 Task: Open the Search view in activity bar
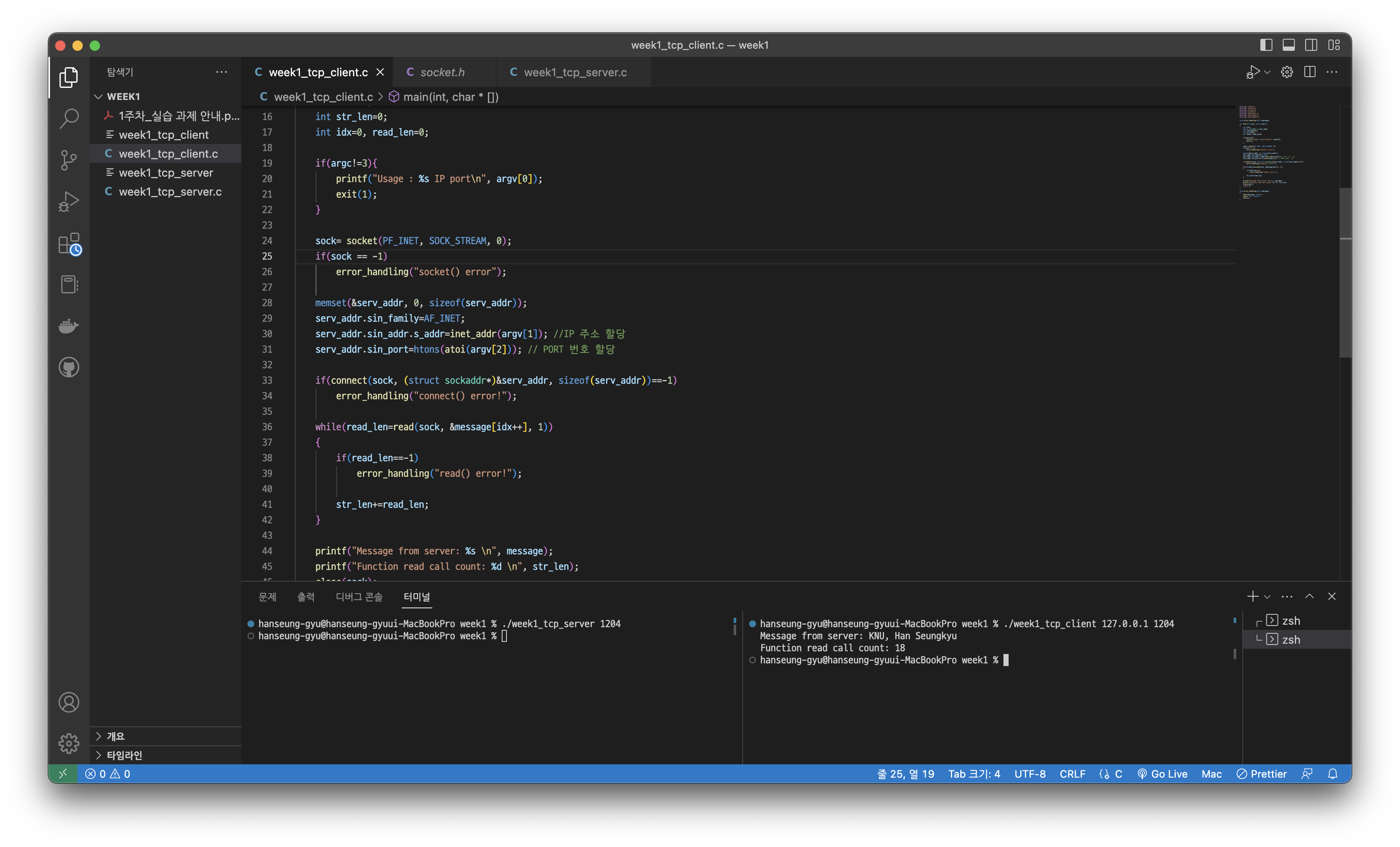(x=69, y=119)
